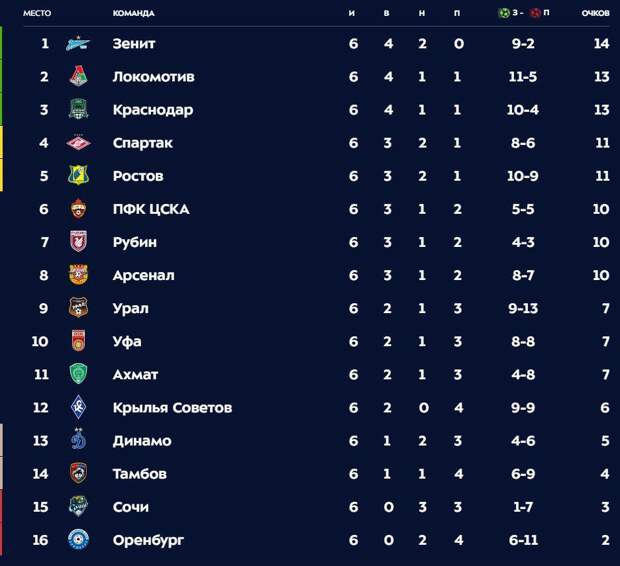
Task: Click the КОМАНДА column header
Action: pyautogui.click(x=133, y=13)
